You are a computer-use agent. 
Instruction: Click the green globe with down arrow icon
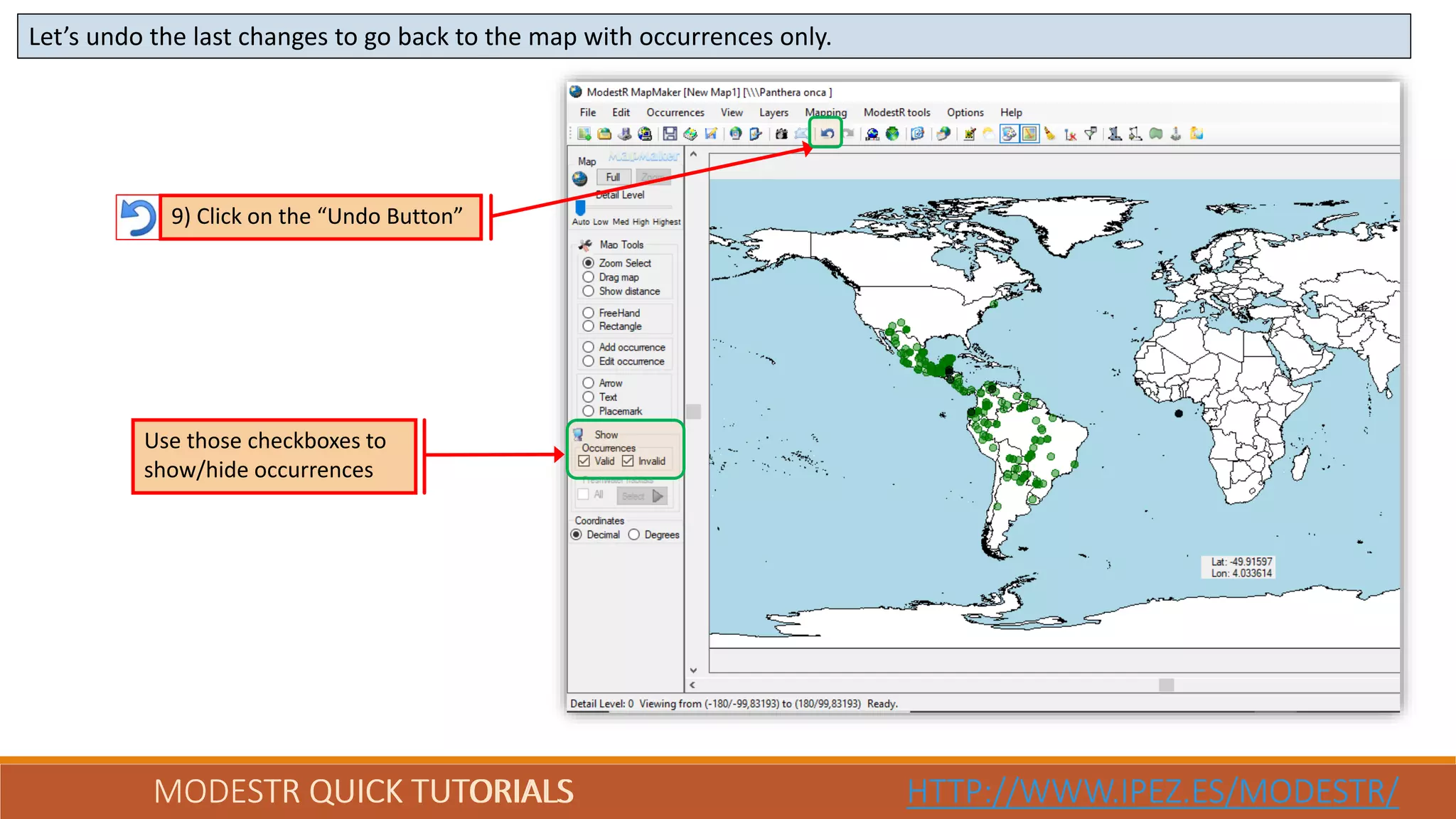tap(892, 134)
